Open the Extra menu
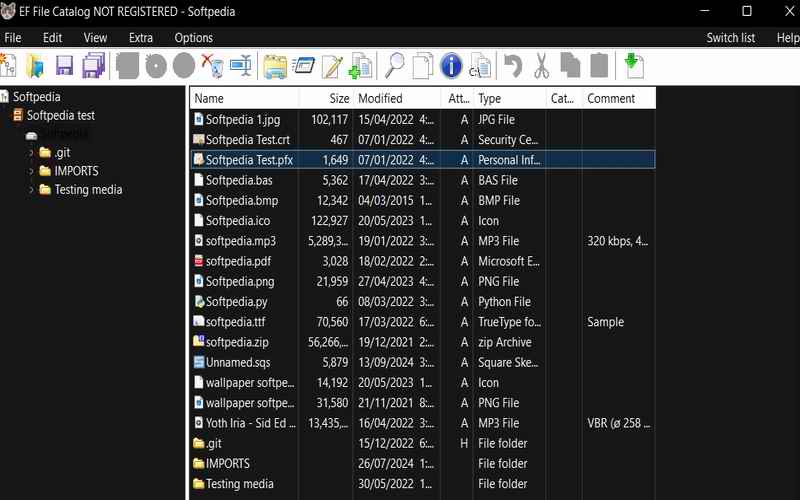 pyautogui.click(x=141, y=38)
